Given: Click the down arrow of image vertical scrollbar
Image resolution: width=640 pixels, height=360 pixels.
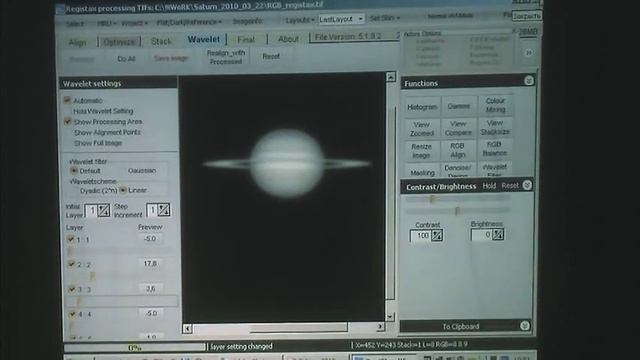Looking at the screenshot, I should tap(390, 317).
